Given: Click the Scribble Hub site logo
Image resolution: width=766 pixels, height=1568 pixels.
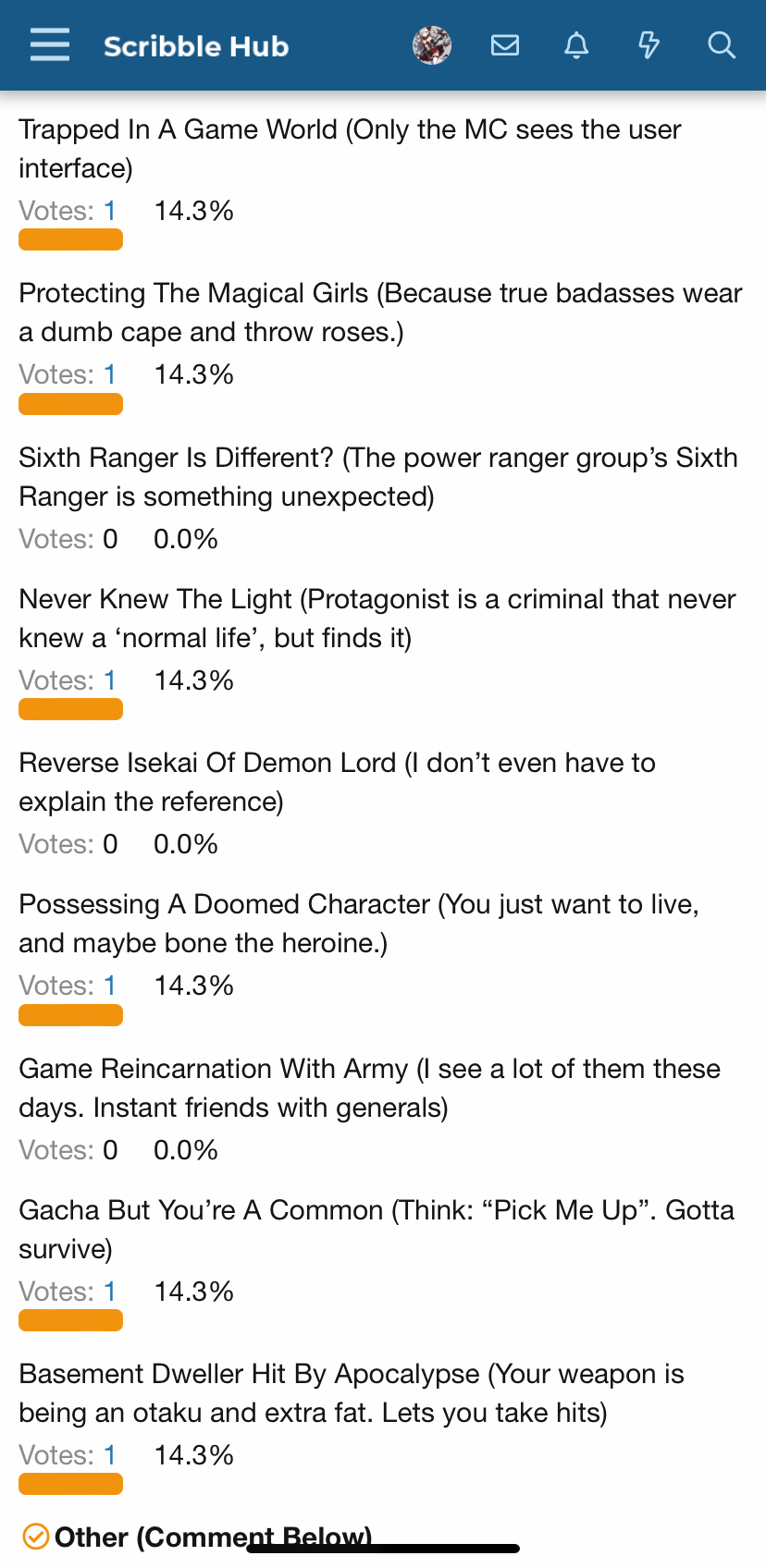Looking at the screenshot, I should 196,46.
